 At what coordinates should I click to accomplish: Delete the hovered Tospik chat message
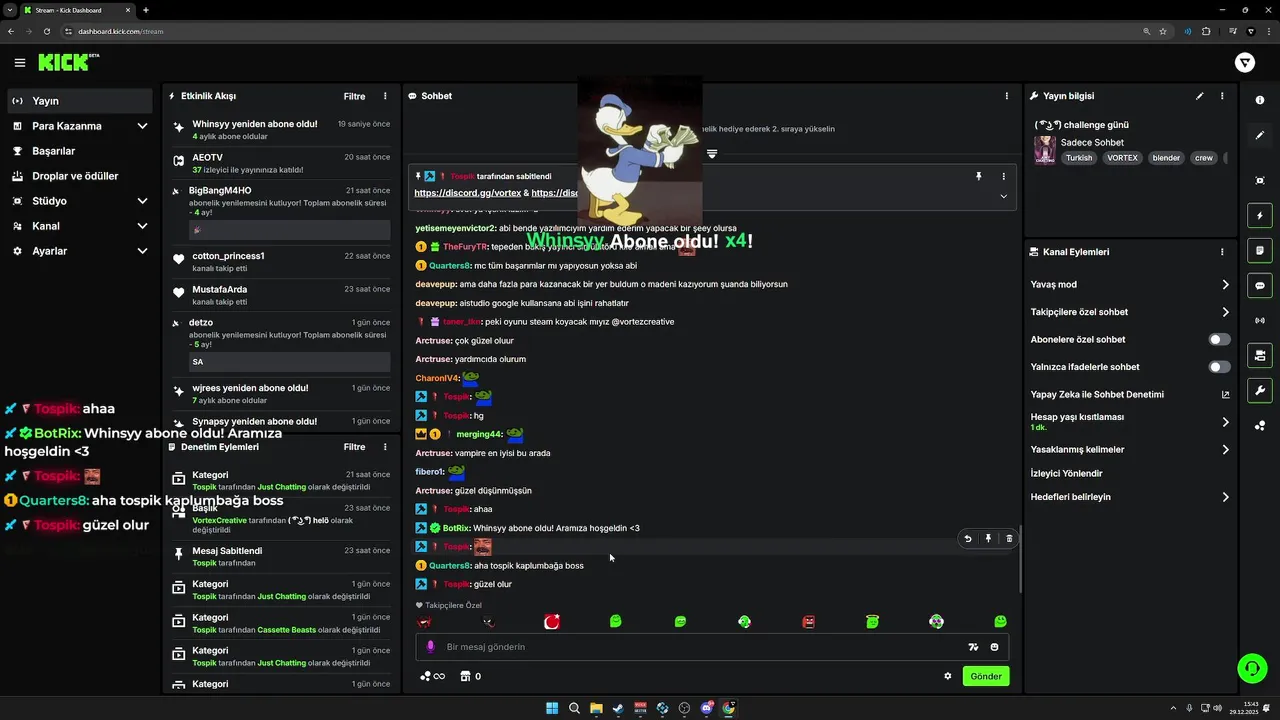1009,539
